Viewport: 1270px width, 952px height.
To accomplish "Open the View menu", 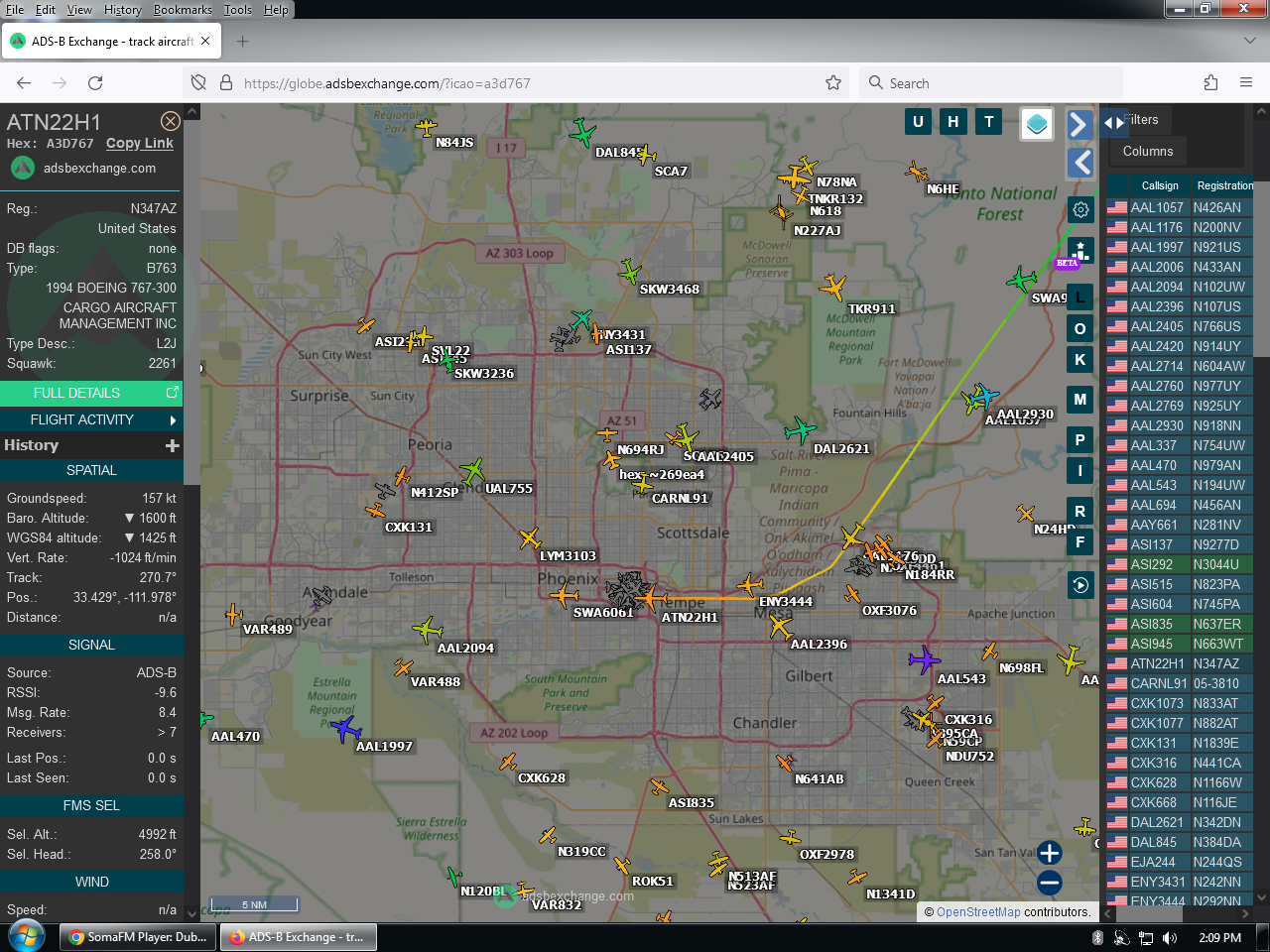I will coord(79,10).
